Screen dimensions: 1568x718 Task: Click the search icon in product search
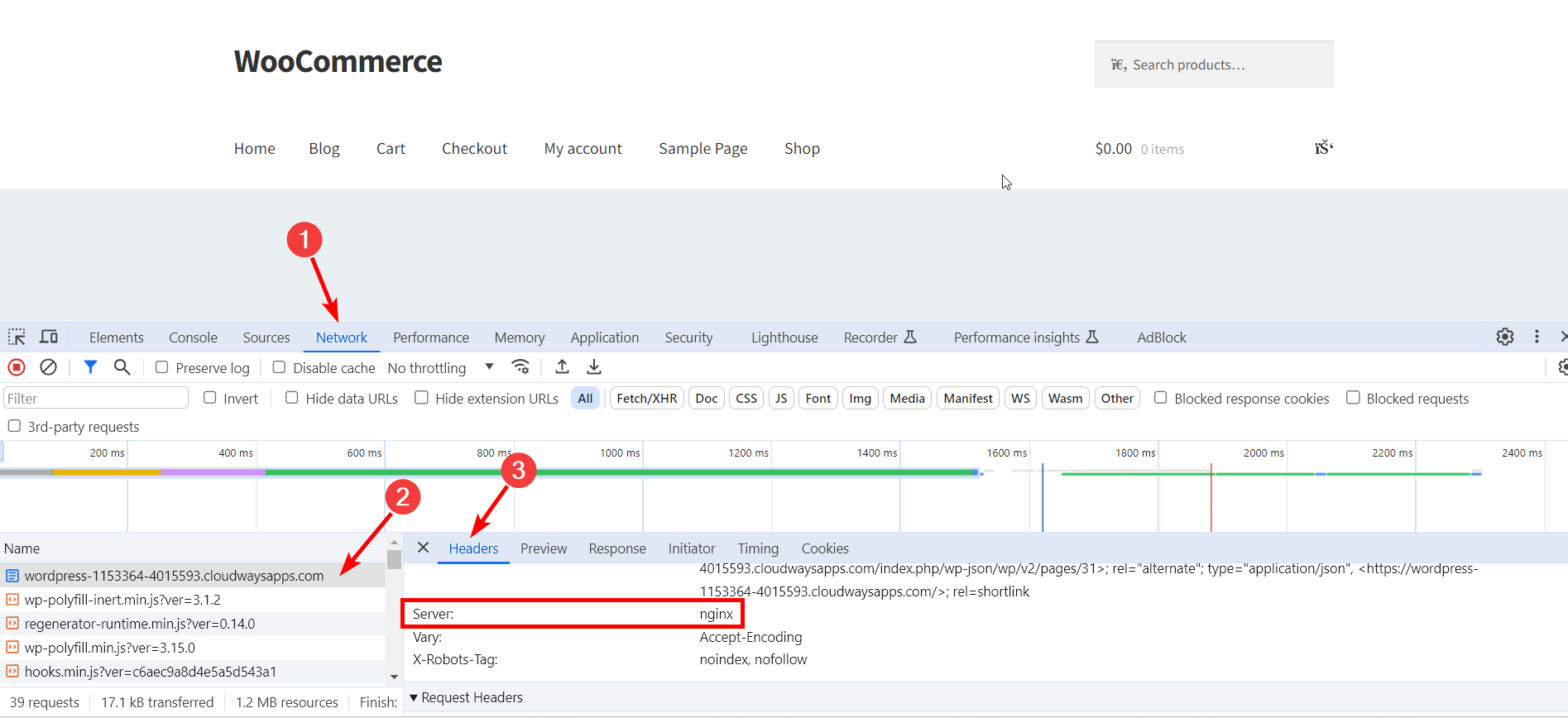pos(1119,65)
